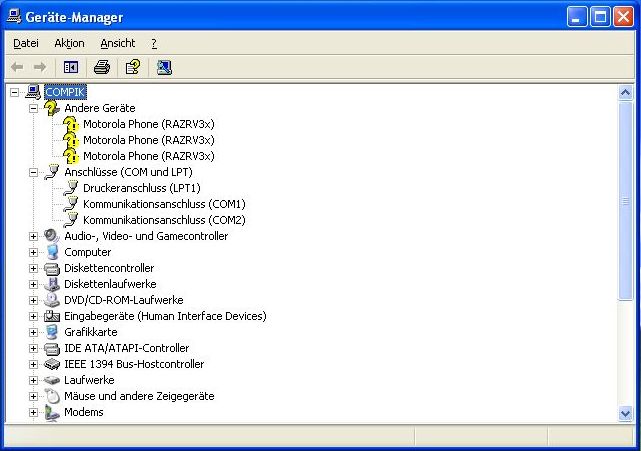Click the Anschlüsse (COM und LPT) port icon
This screenshot has height=451, width=641.
pos(52,172)
